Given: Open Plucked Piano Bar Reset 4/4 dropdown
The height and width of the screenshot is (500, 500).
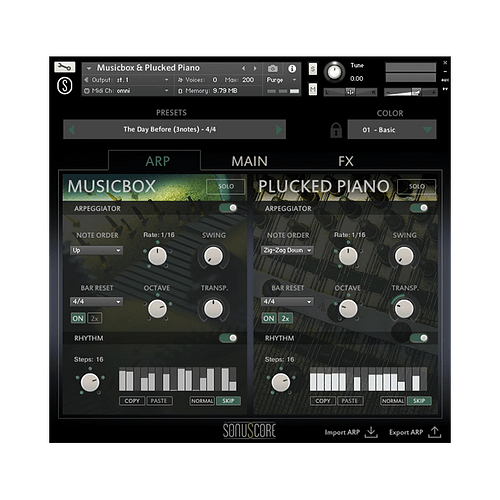Looking at the screenshot, I should pos(287,302).
